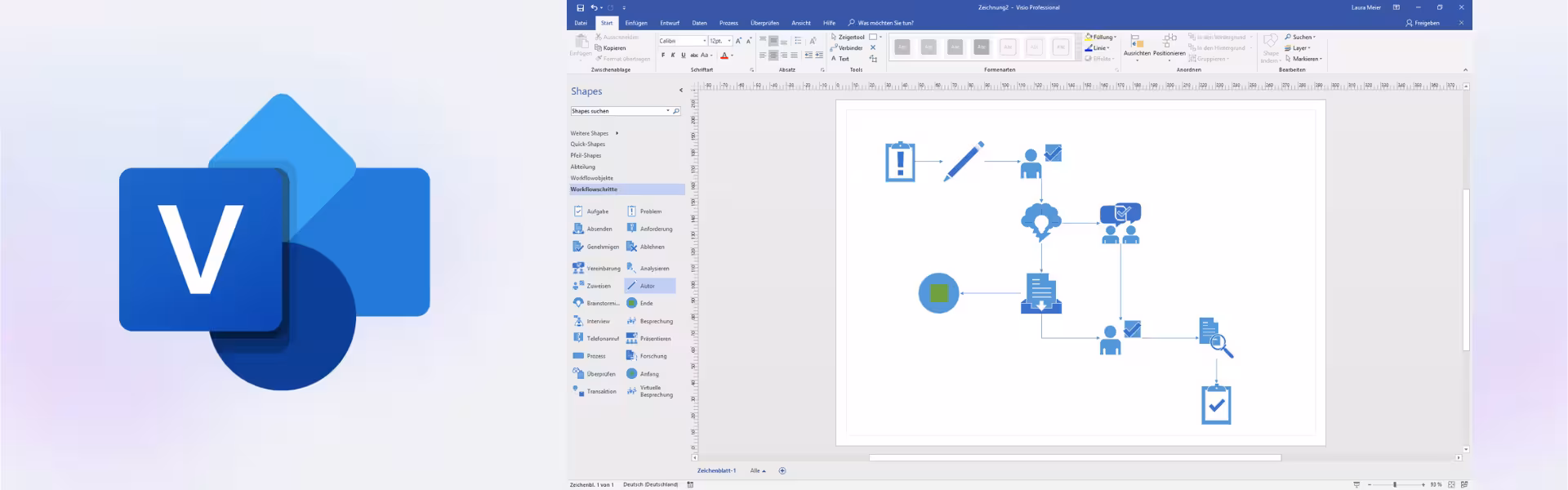Viewport: 1568px width, 490px height.
Task: Open the 12pt font size dropdown
Action: (729, 41)
